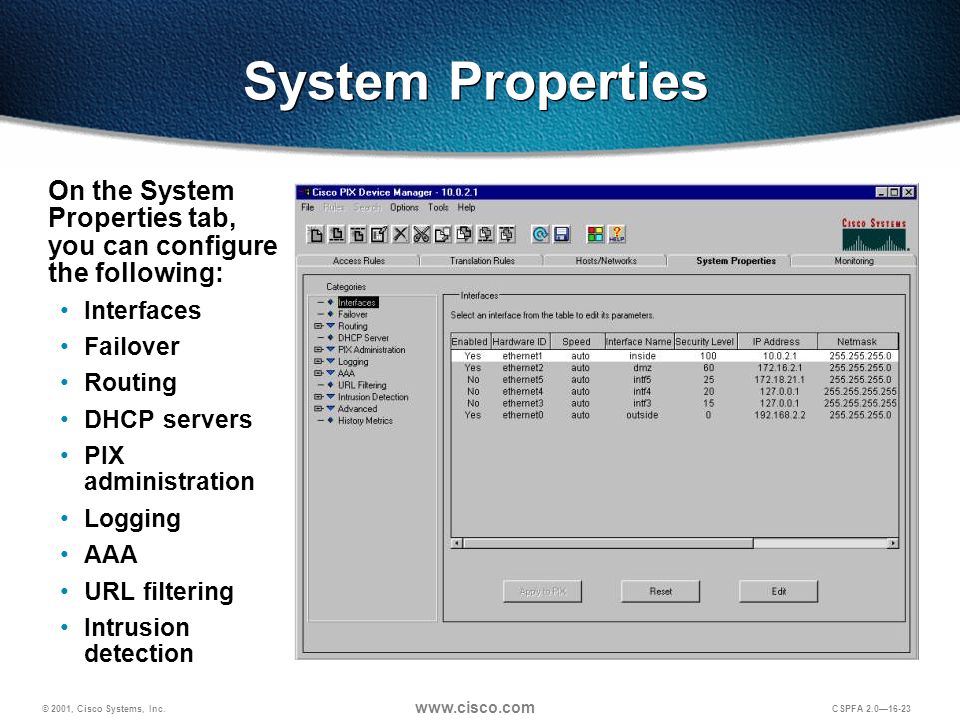960x720 pixels.
Task: Click the Edit page-with-pencil toolbar icon
Action: (379, 234)
